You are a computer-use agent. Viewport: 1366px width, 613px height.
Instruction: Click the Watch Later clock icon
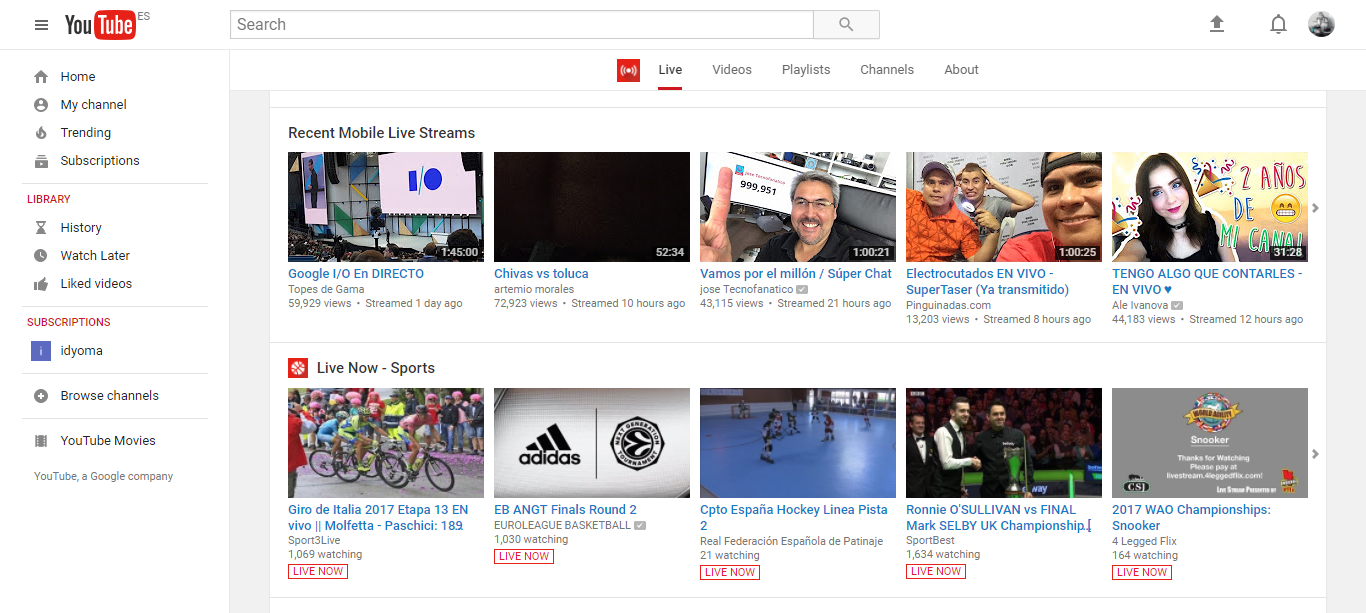[41, 256]
